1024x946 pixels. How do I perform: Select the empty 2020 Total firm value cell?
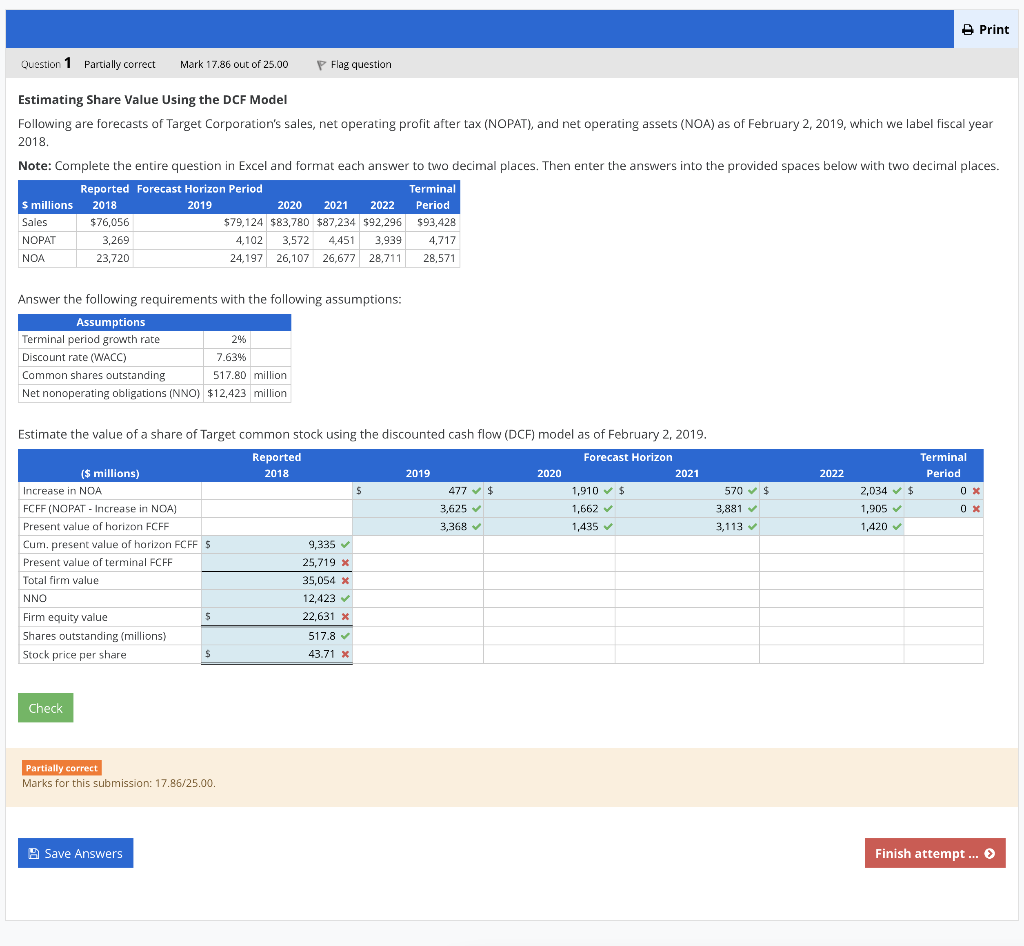pos(548,580)
